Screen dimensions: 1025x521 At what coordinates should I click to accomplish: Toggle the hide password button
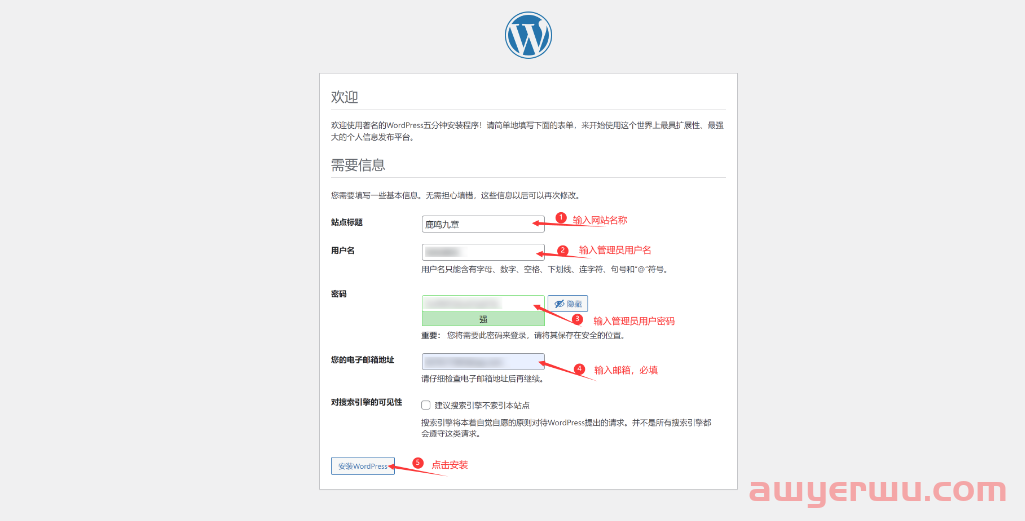(x=567, y=304)
